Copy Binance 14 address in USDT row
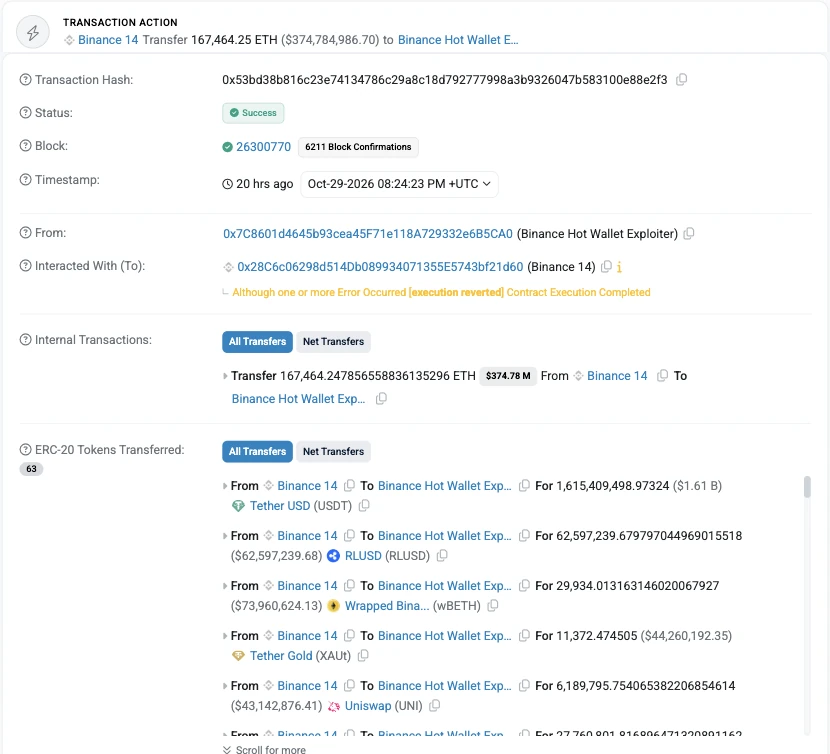830x754 pixels. point(349,486)
